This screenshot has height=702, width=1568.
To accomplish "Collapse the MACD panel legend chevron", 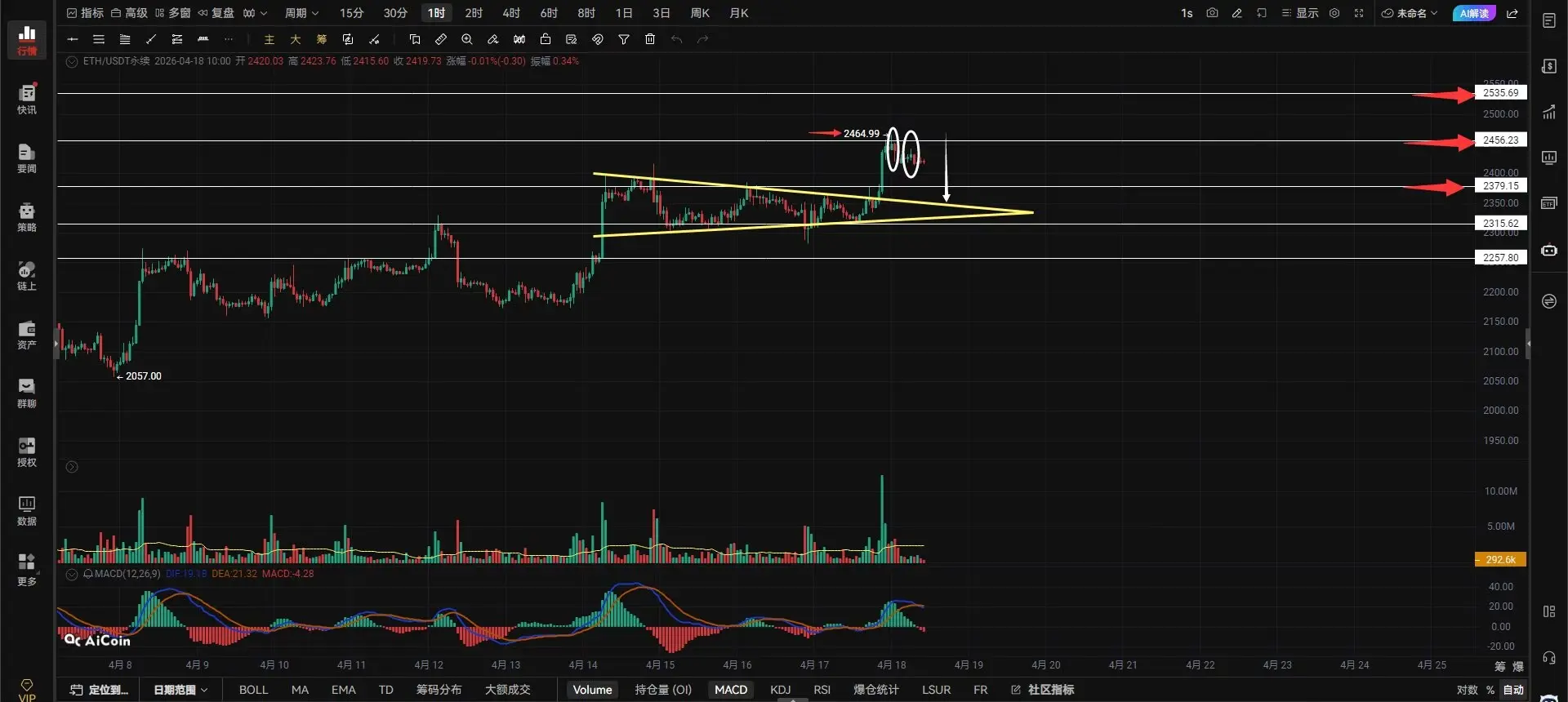I will [x=72, y=574].
